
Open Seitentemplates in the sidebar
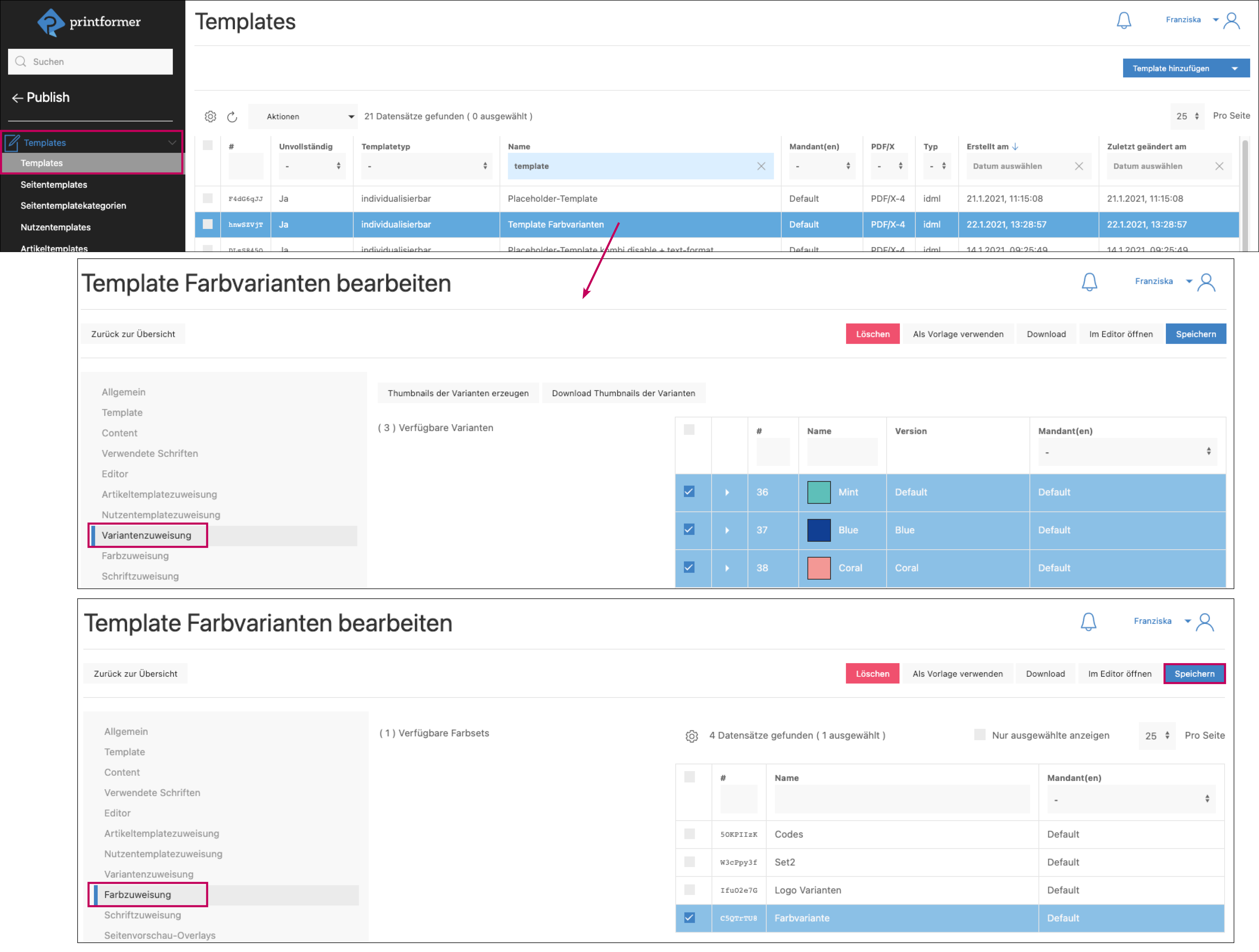point(54,184)
